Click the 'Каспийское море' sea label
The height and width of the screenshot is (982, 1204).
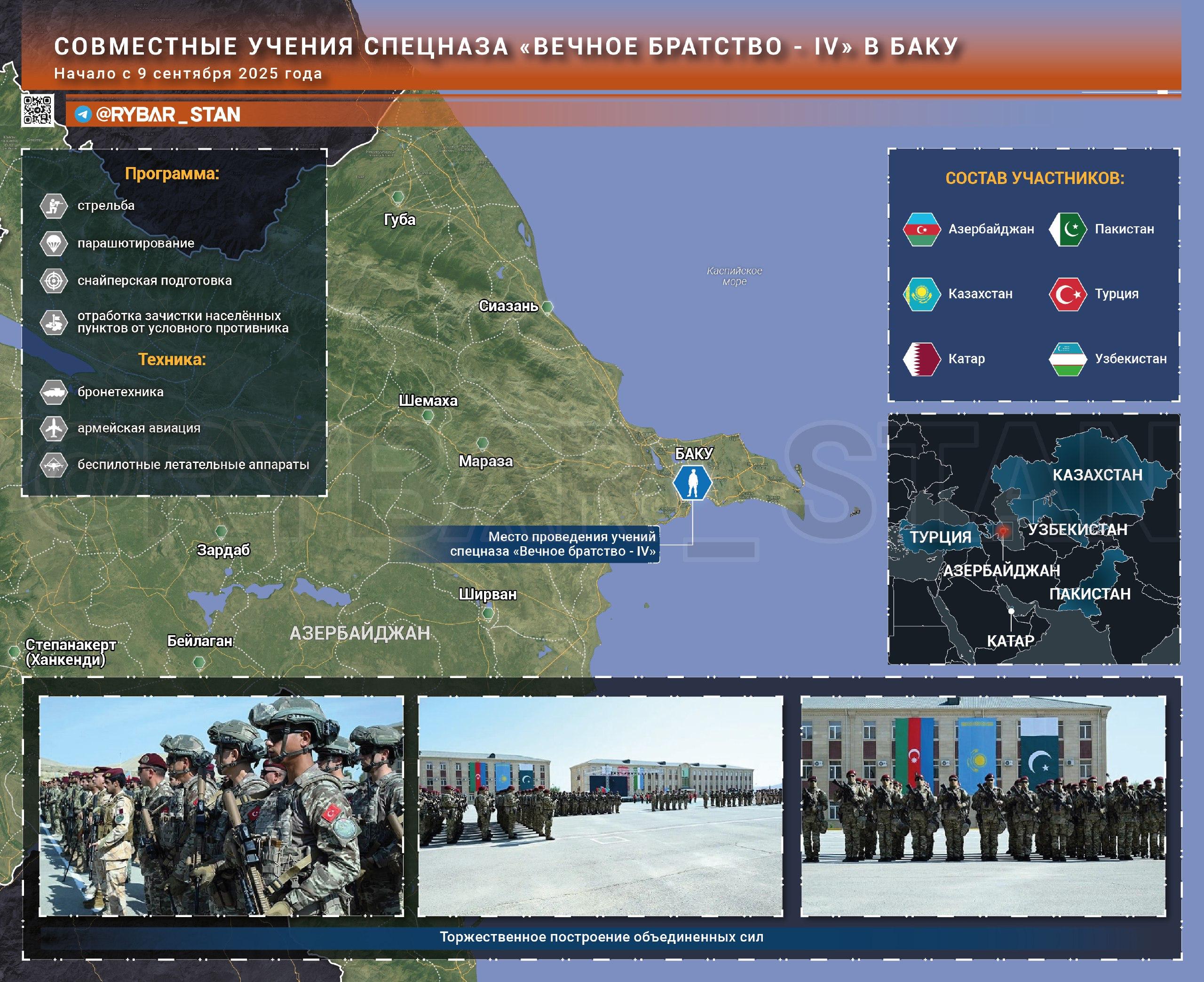click(x=735, y=276)
